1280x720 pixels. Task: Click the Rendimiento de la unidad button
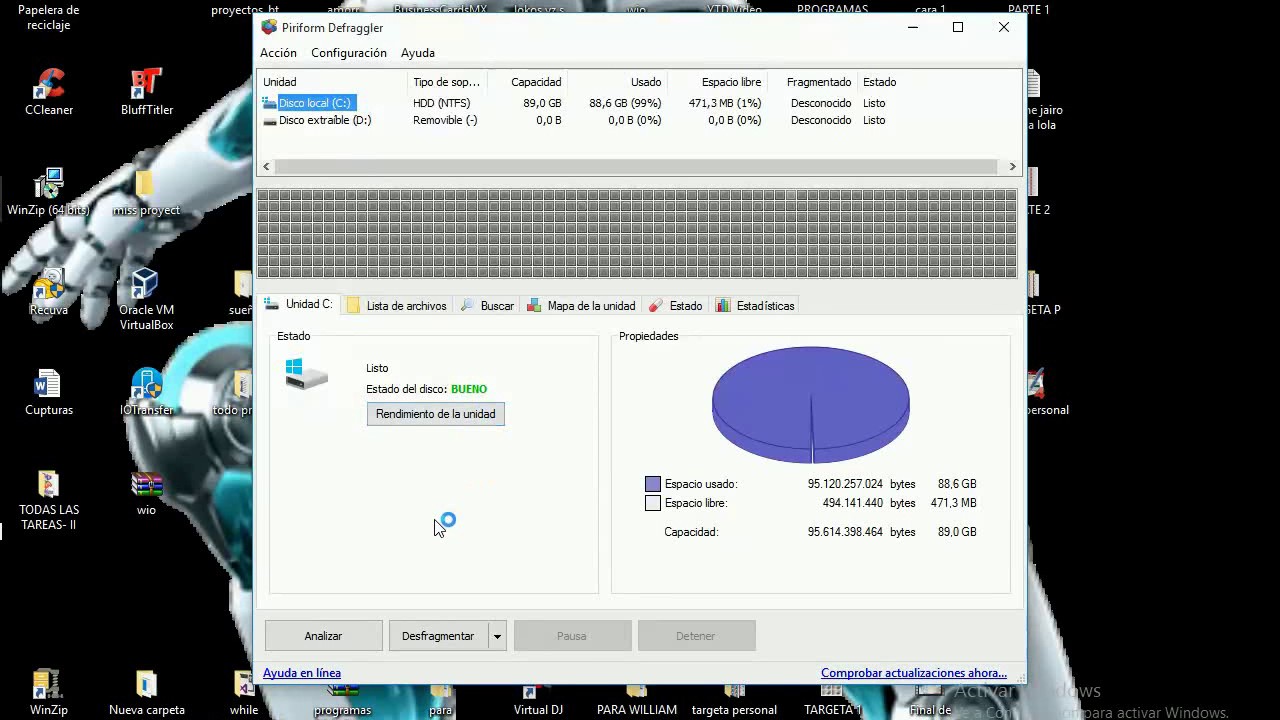[x=436, y=414]
